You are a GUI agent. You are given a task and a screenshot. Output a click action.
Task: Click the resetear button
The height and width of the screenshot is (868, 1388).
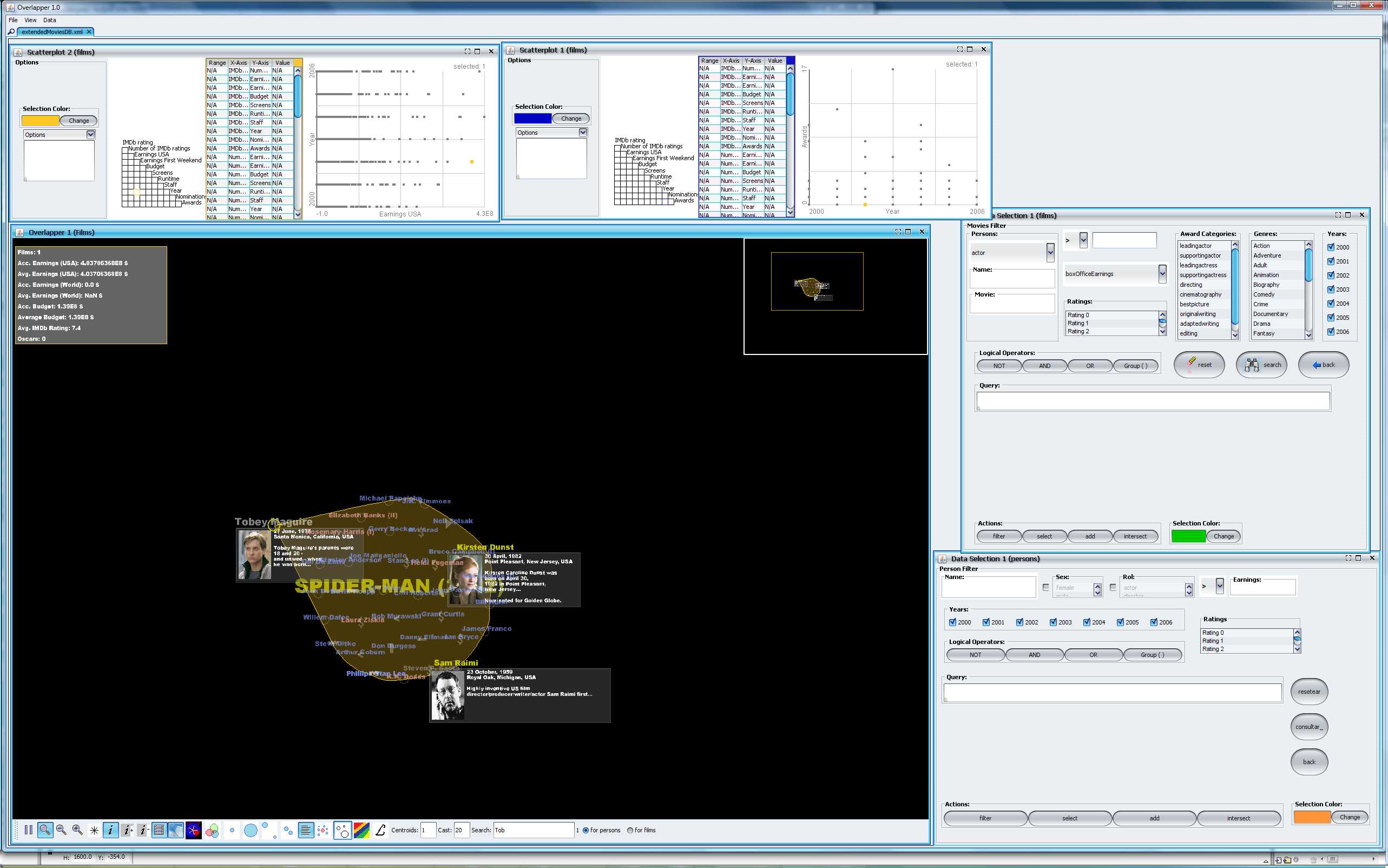[1310, 692]
